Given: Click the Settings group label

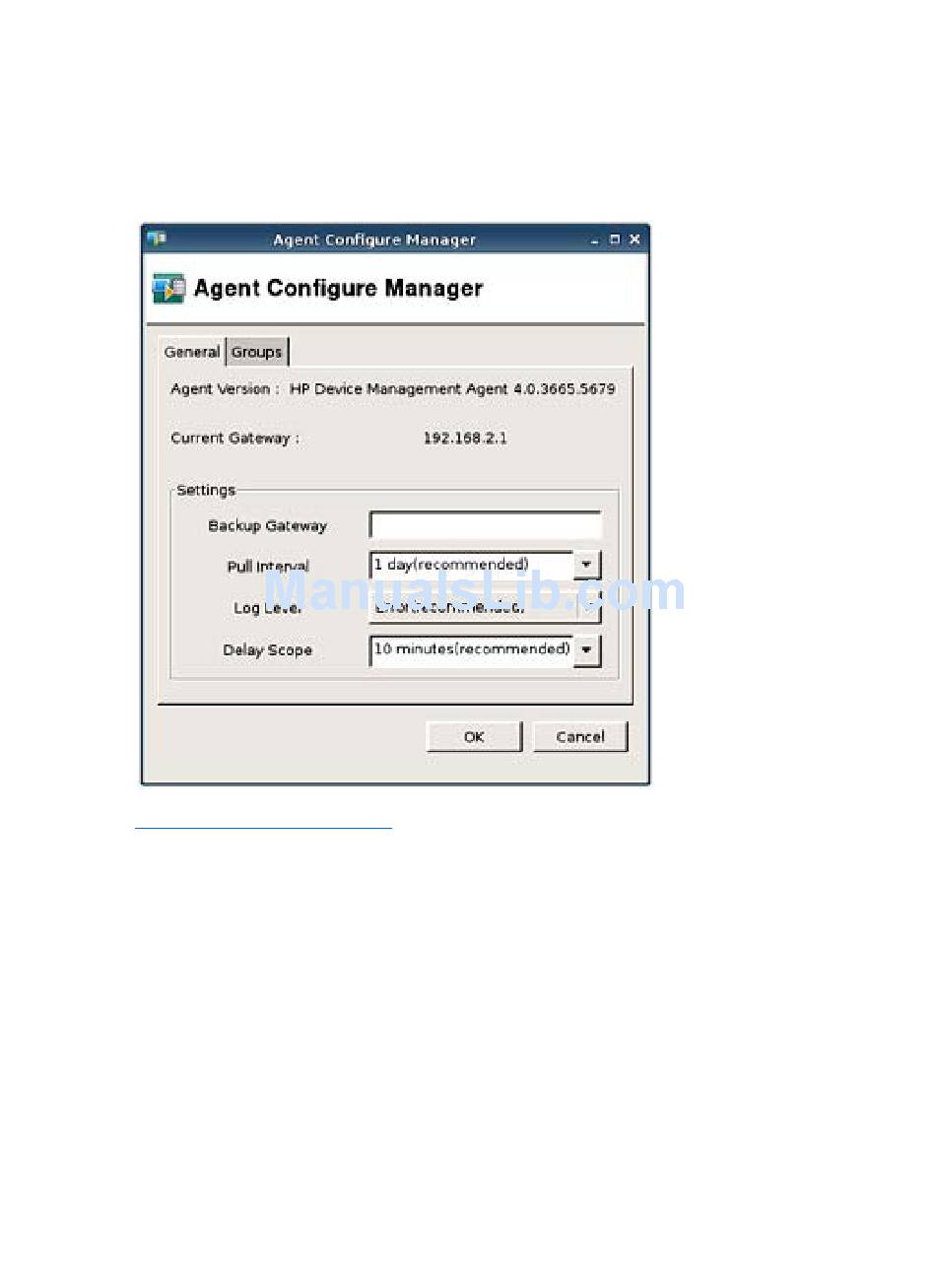Looking at the screenshot, I should 206,490.
